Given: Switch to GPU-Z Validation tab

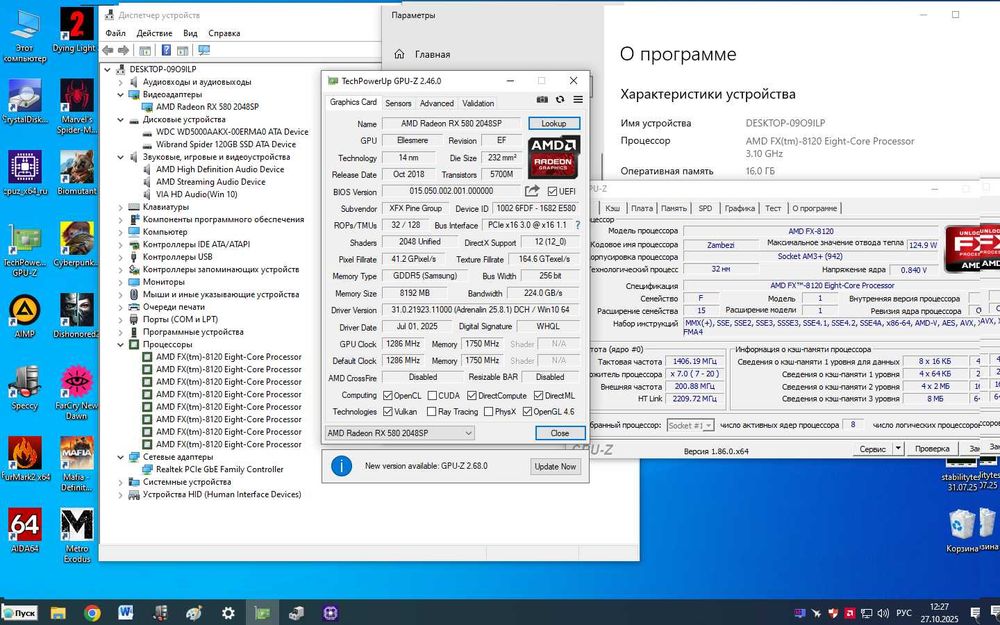Looking at the screenshot, I should tap(478, 103).
